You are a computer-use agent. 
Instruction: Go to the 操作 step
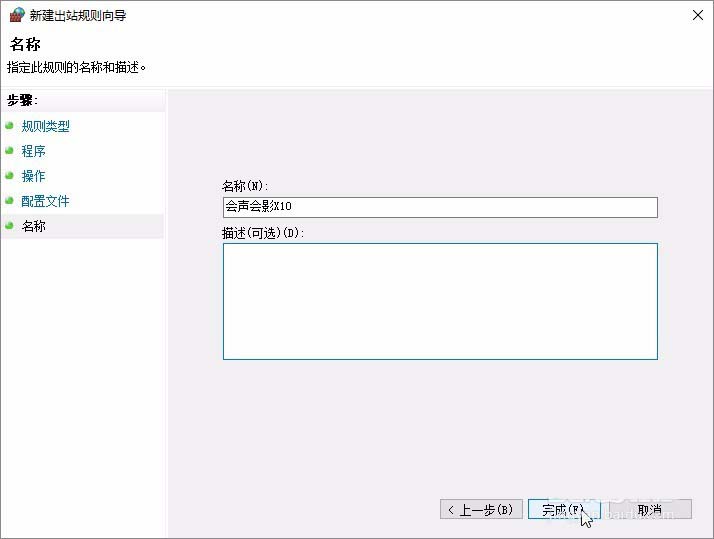(x=33, y=176)
